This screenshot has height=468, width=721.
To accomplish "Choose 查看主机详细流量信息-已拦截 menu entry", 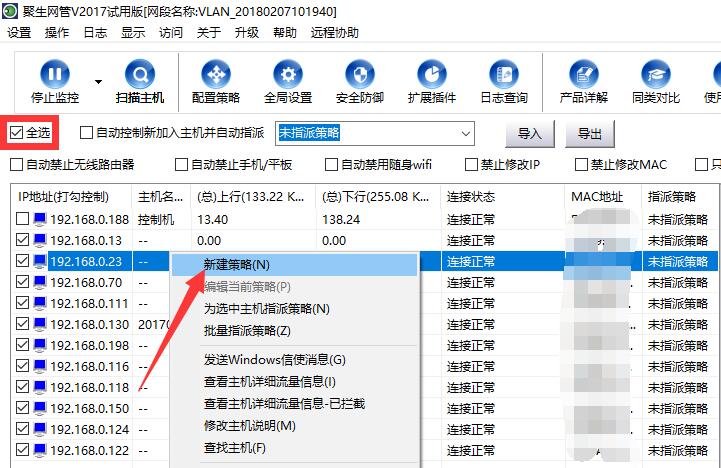I will (x=294, y=404).
